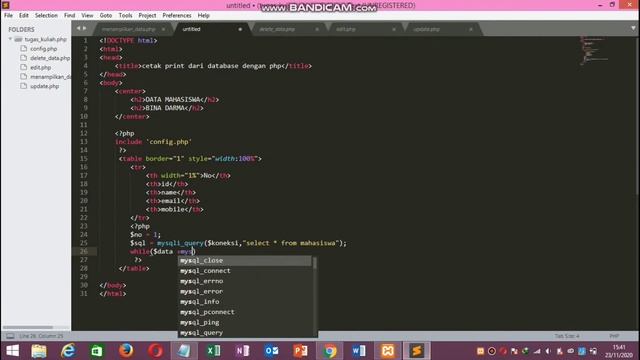This screenshot has height=360, width=640.
Task: Close the menampilkan_data.php tab
Action: point(163,29)
